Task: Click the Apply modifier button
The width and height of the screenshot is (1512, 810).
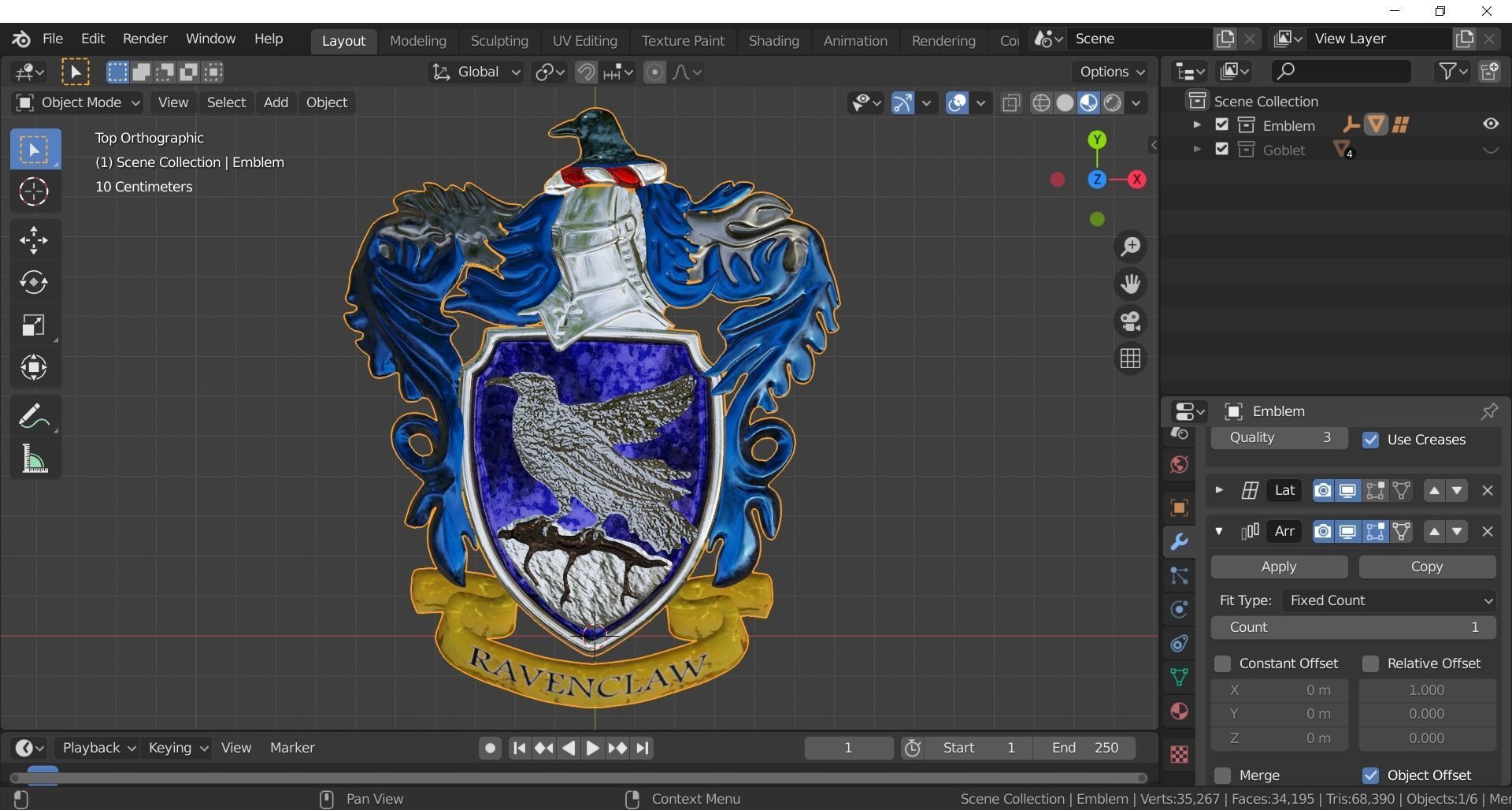Action: [1279, 567]
